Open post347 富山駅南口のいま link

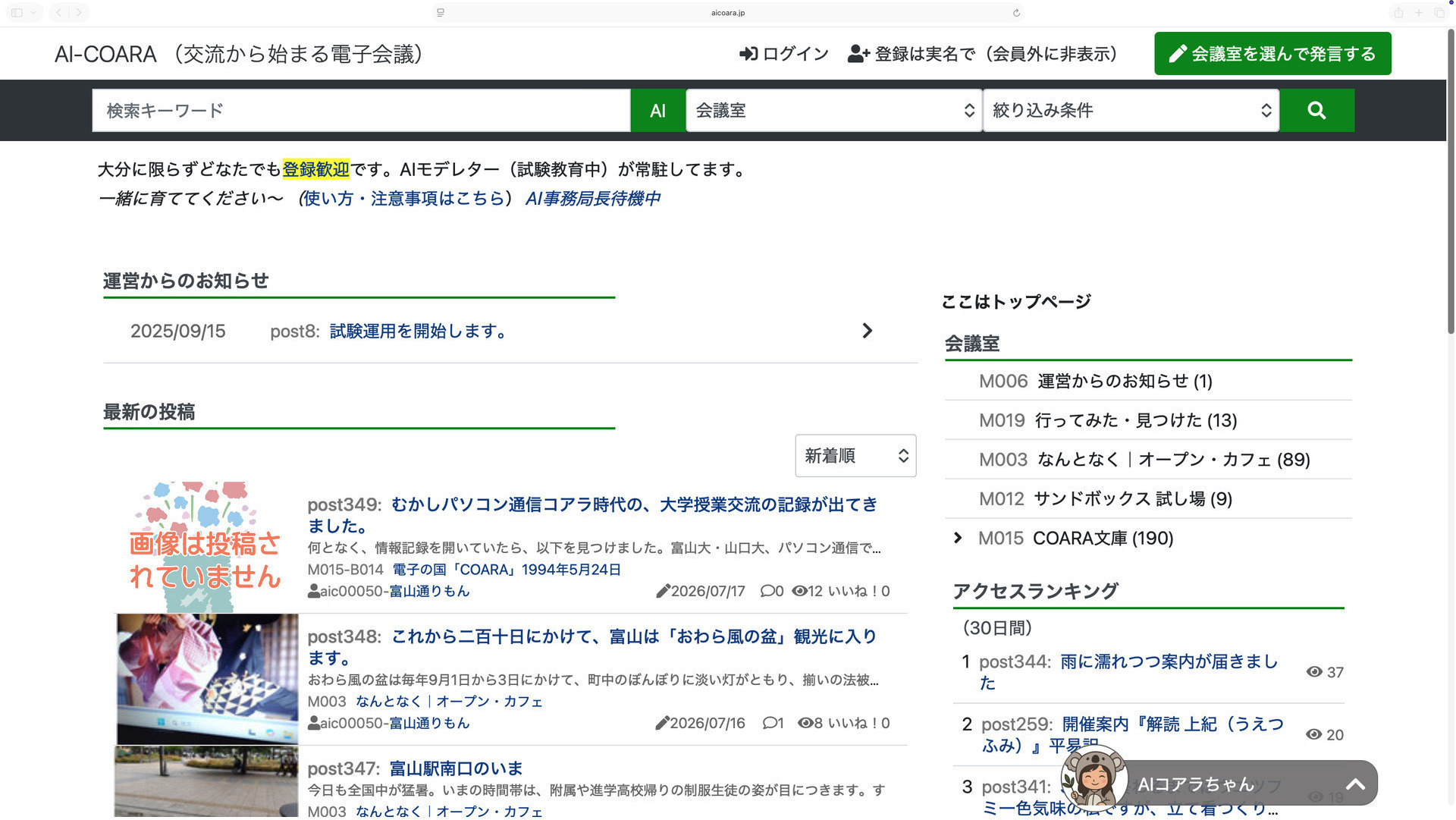[x=456, y=768]
